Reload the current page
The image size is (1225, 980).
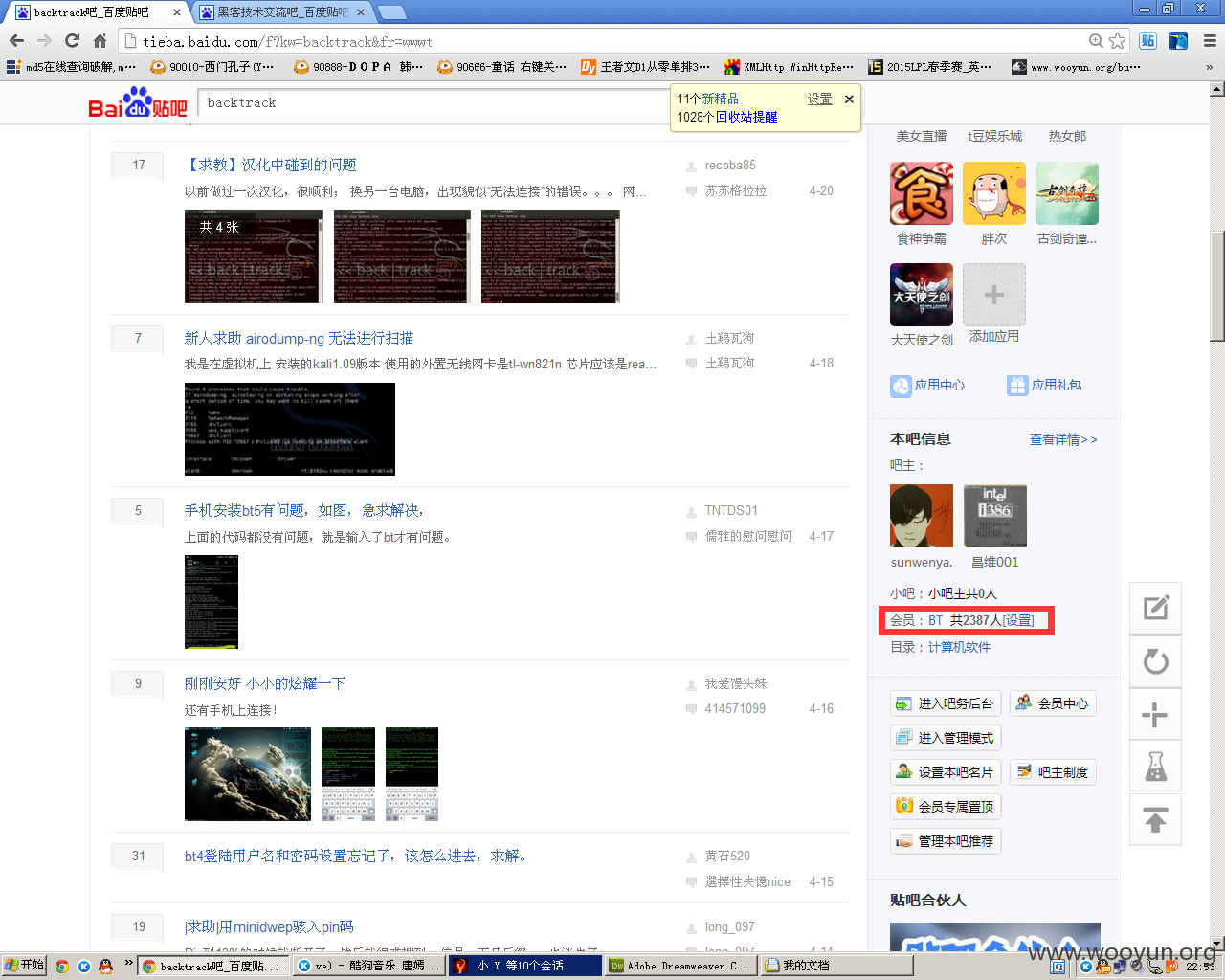pyautogui.click(x=72, y=41)
